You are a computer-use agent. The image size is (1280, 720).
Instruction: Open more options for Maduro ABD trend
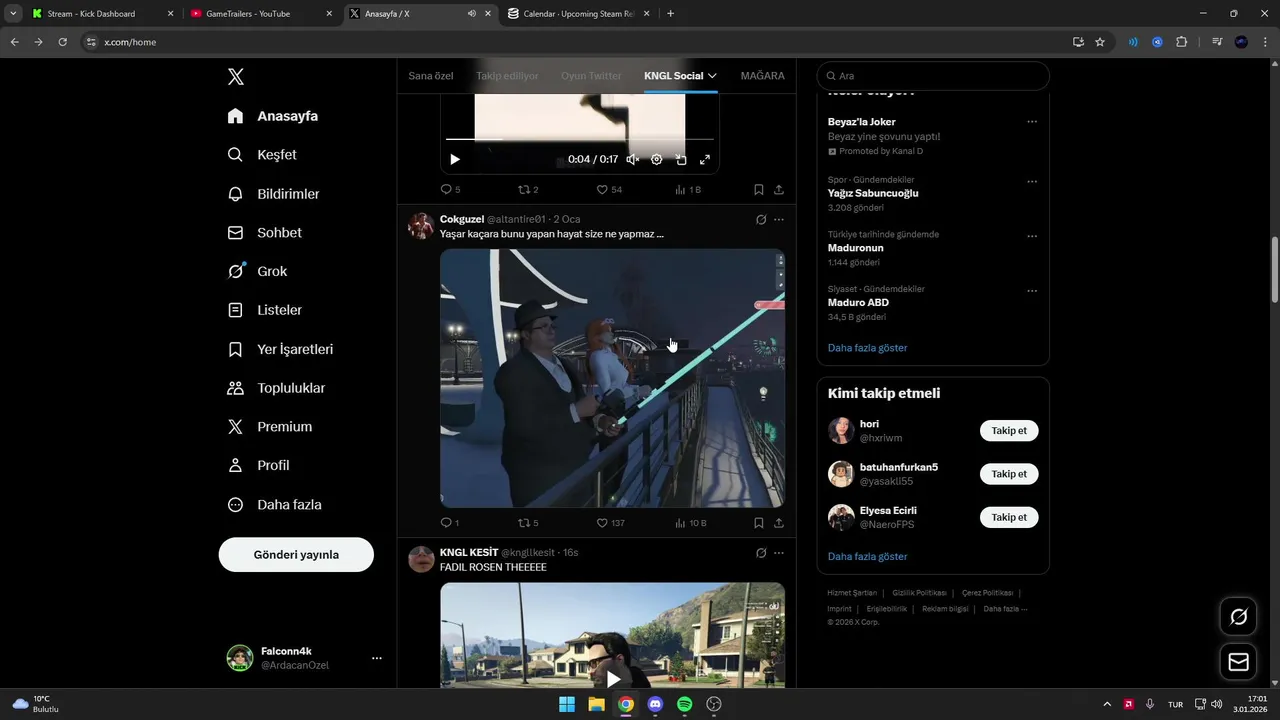[1032, 291]
